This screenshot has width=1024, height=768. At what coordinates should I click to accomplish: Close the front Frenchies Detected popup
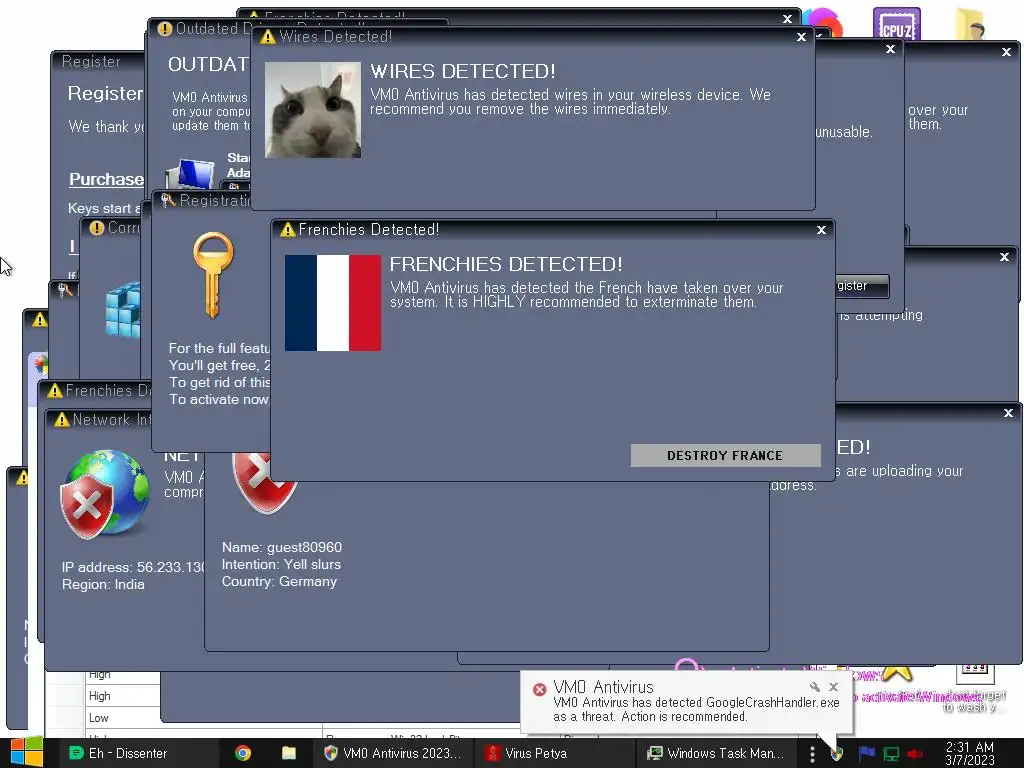[822, 230]
